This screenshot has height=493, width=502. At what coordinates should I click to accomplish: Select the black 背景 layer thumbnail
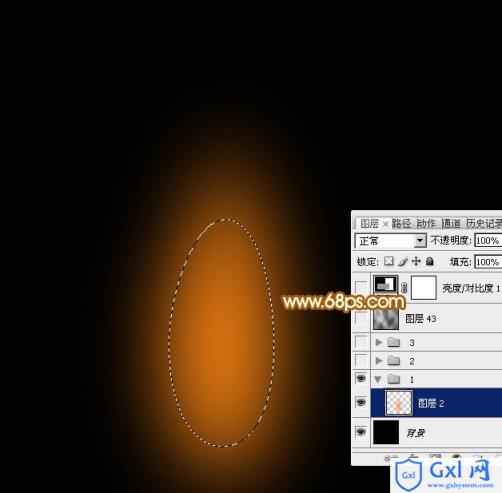click(x=386, y=432)
